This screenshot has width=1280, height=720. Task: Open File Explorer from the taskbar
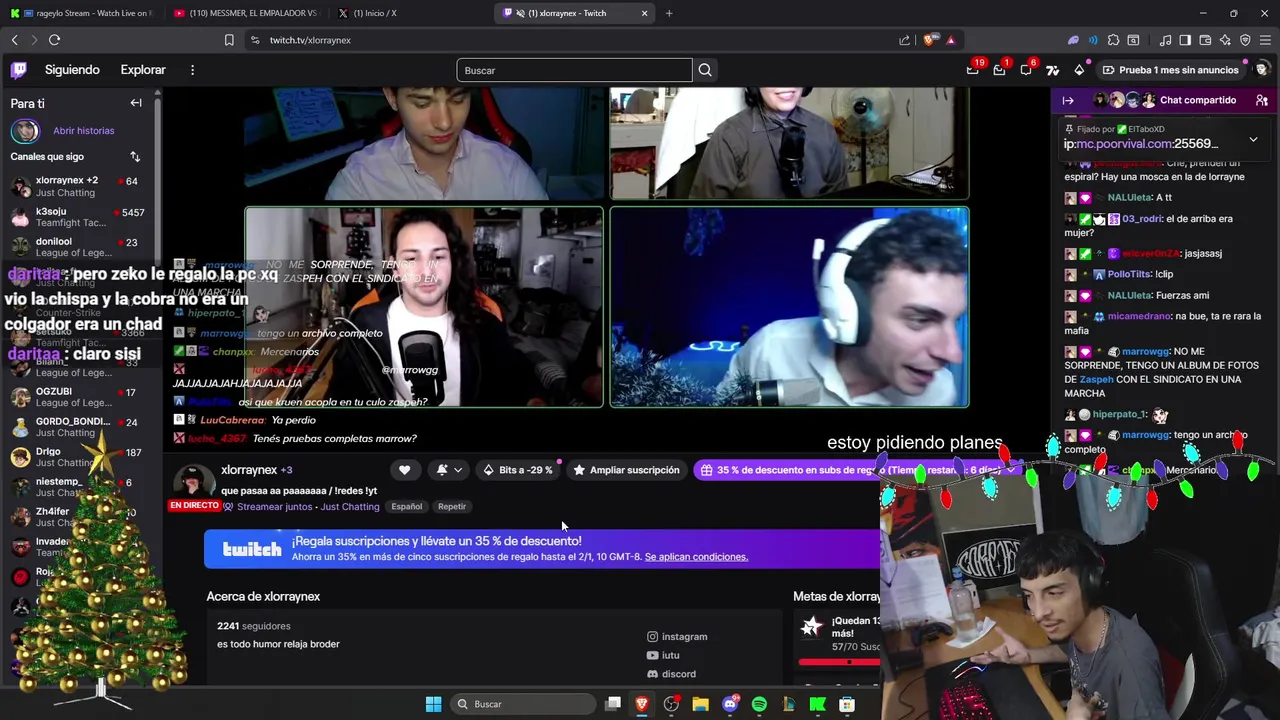pos(701,704)
